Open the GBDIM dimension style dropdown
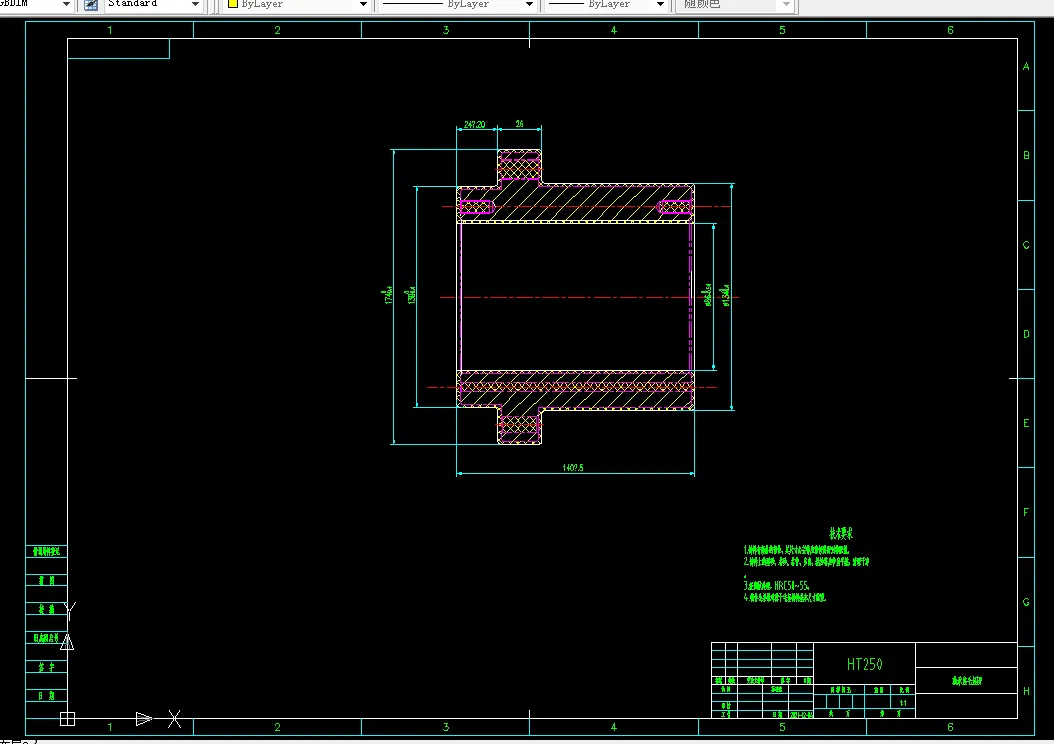Screen dimensions: 1054x744 (x=66, y=5)
